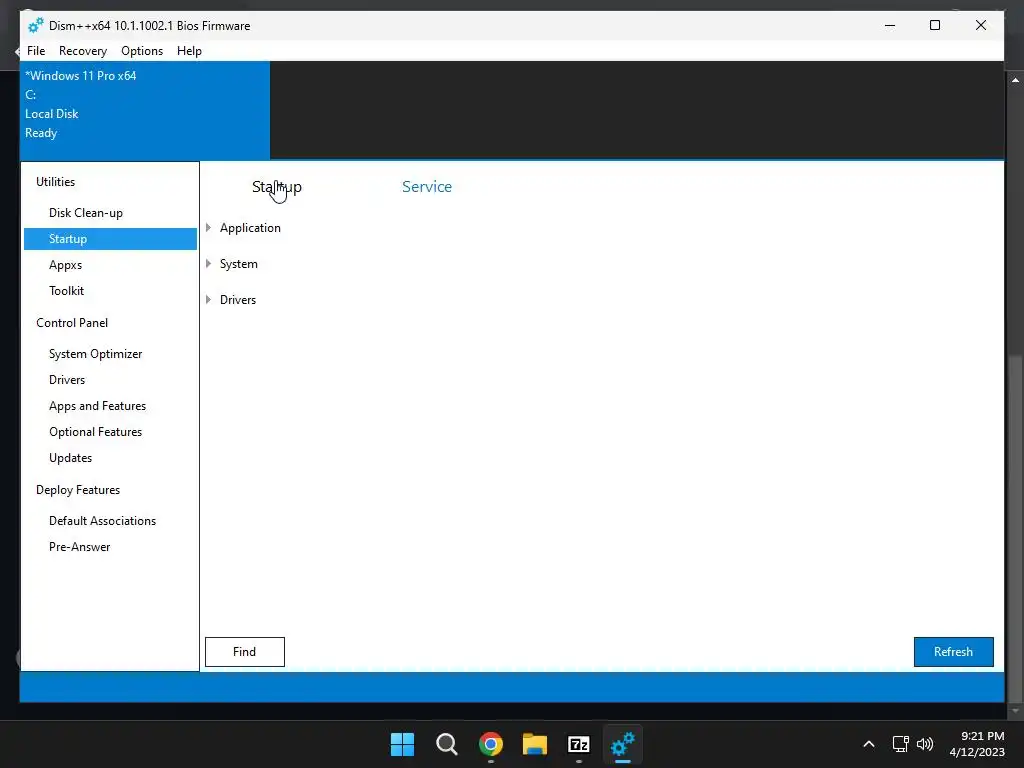Show hidden tray icons chevron
Image resolution: width=1024 pixels, height=768 pixels.
[x=869, y=744]
